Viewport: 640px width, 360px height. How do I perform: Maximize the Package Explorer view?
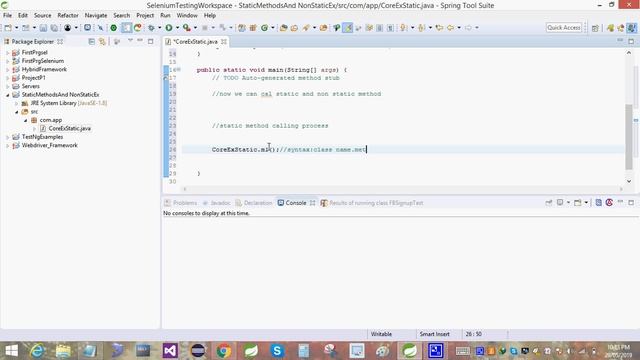click(151, 41)
